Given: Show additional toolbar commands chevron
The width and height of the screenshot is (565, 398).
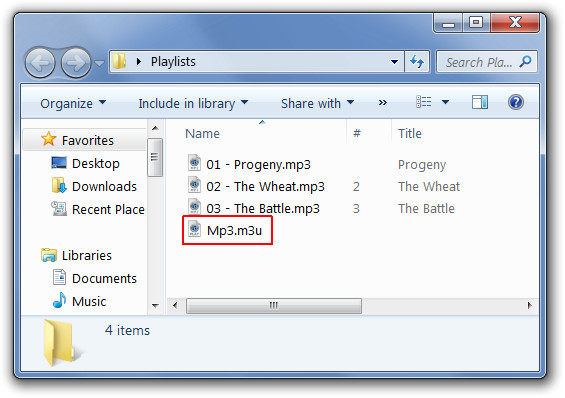Looking at the screenshot, I should [x=383, y=103].
